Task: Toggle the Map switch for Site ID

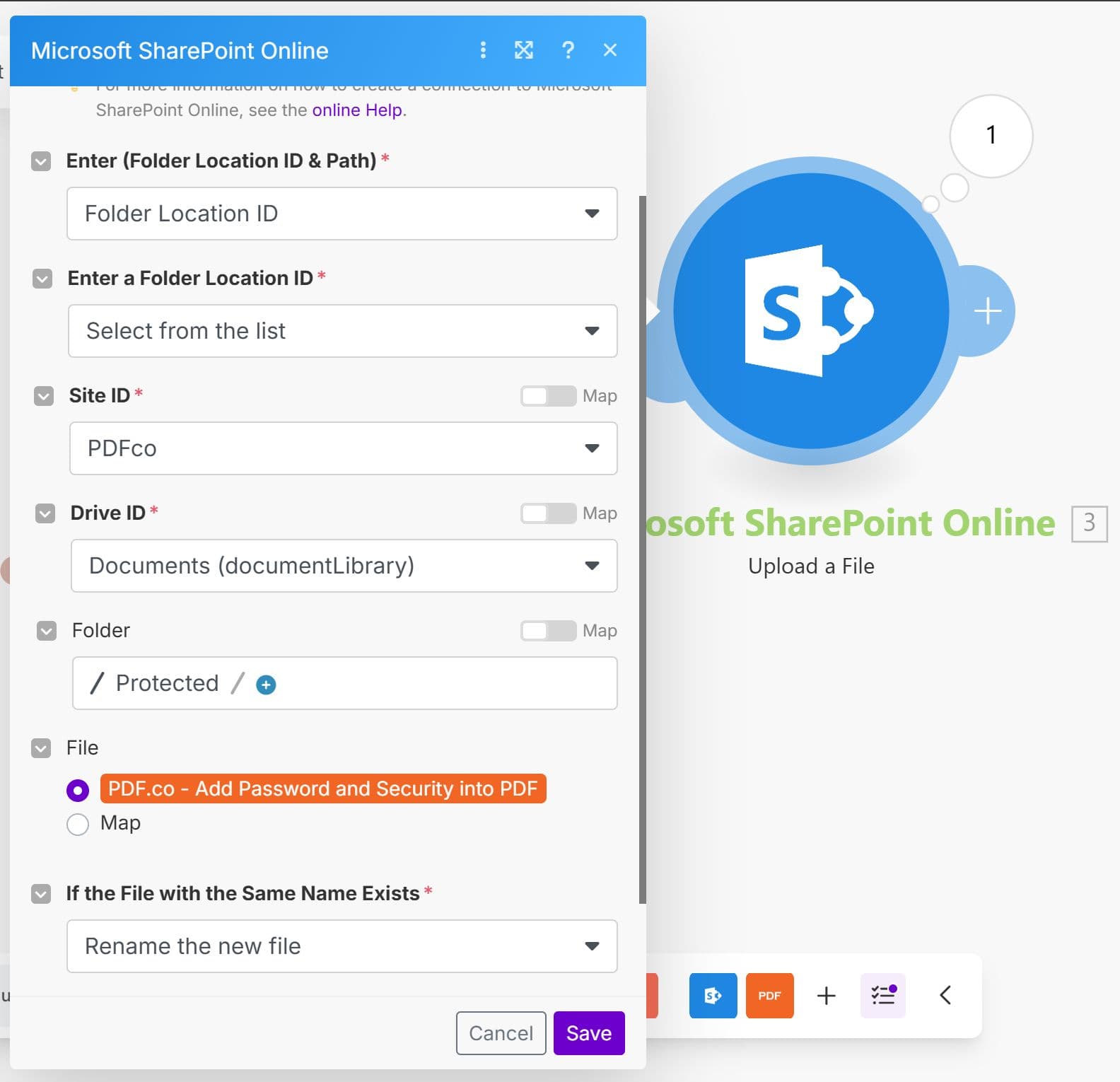Action: (548, 396)
